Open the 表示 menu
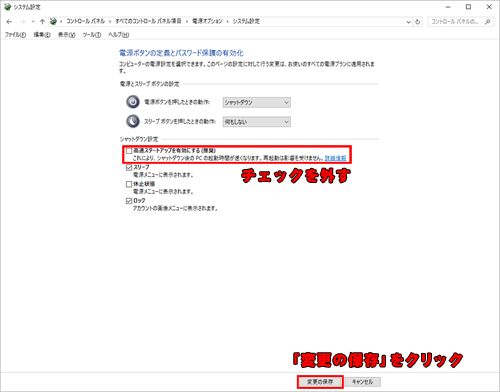 66,35
